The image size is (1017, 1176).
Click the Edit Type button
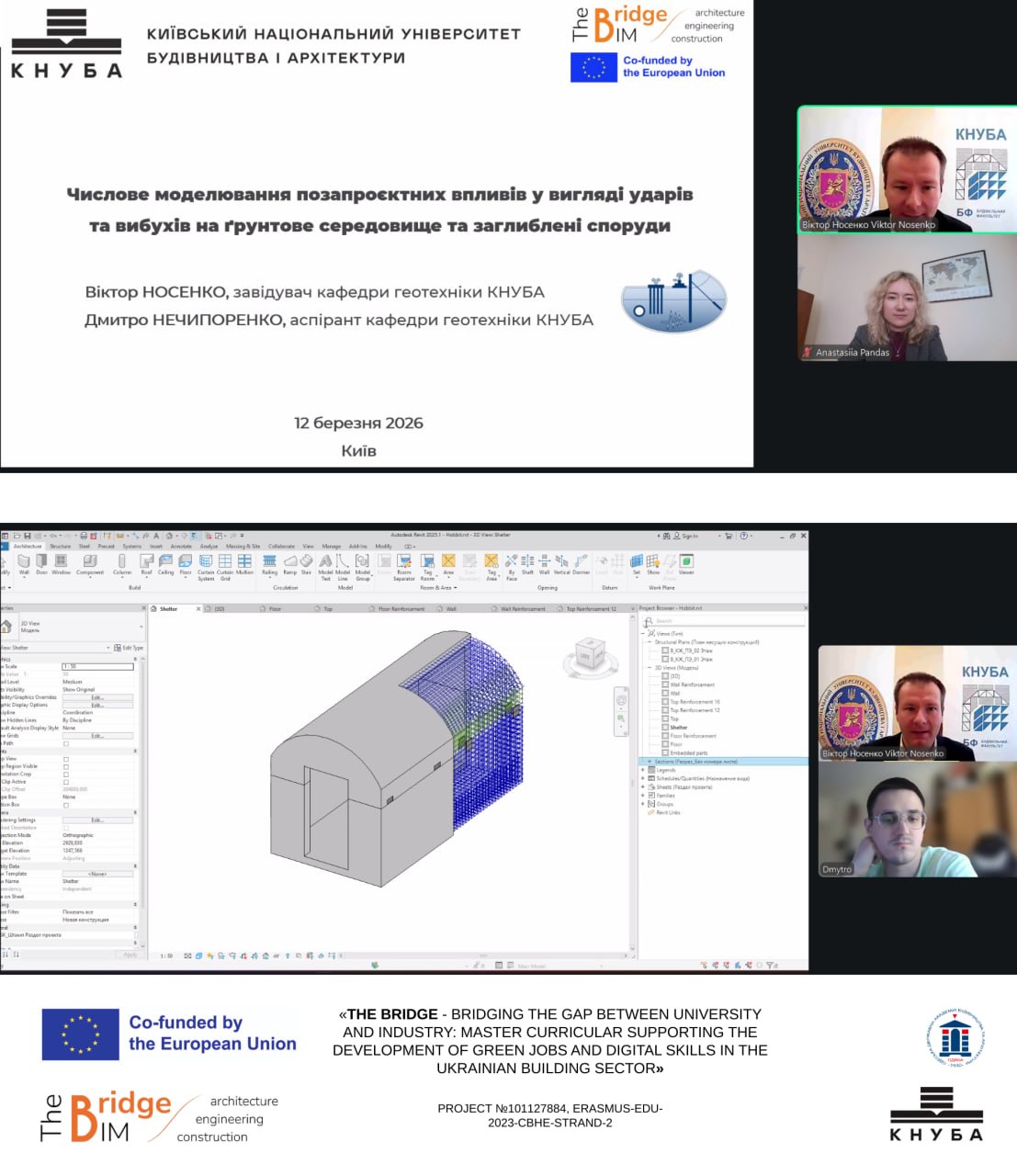pyautogui.click(x=129, y=648)
